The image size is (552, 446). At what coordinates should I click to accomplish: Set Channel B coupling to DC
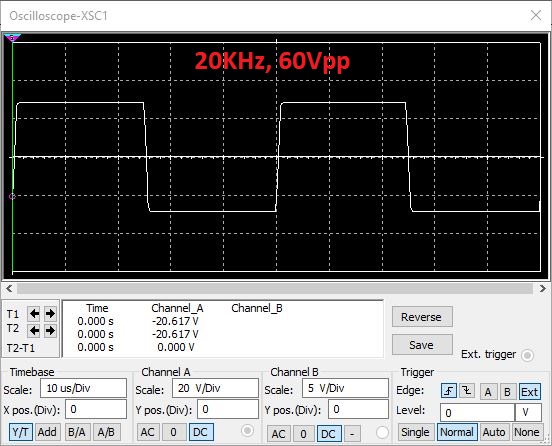(x=329, y=434)
